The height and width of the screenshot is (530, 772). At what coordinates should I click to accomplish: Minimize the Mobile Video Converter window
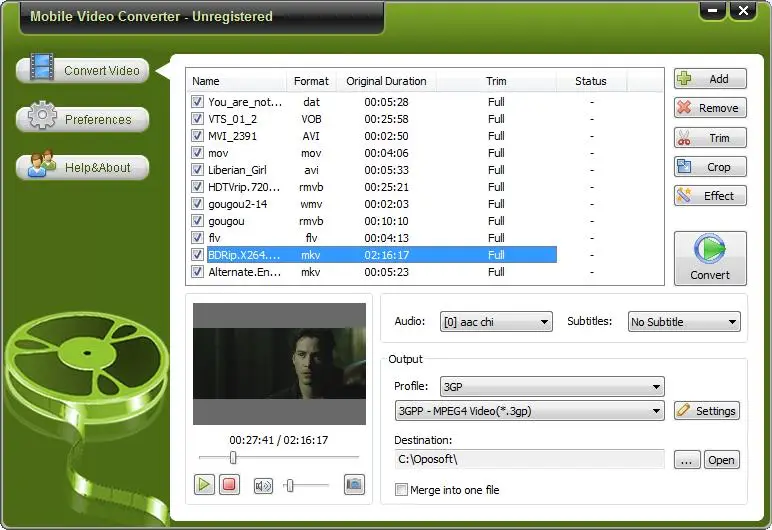712,10
